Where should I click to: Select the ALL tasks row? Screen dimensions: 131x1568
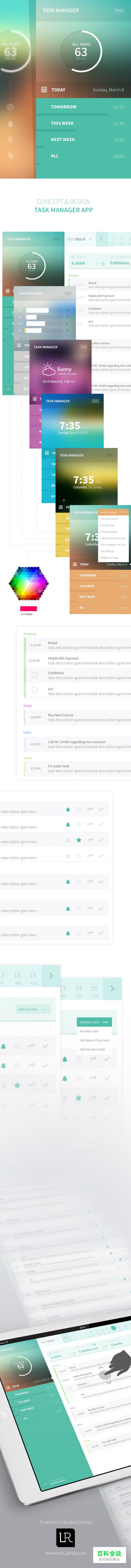[55, 156]
